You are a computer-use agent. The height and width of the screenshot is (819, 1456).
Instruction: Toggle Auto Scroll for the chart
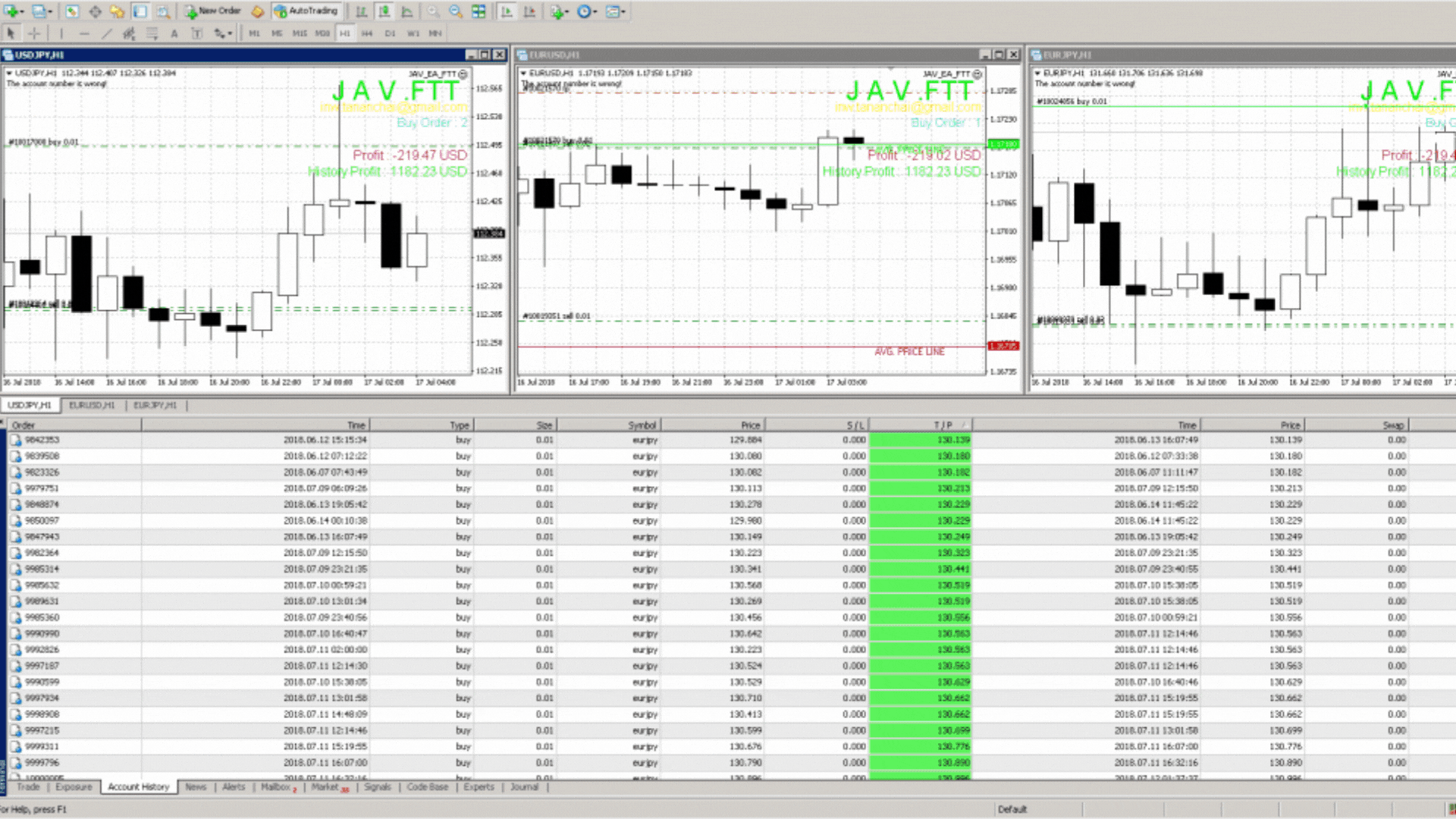tap(506, 11)
